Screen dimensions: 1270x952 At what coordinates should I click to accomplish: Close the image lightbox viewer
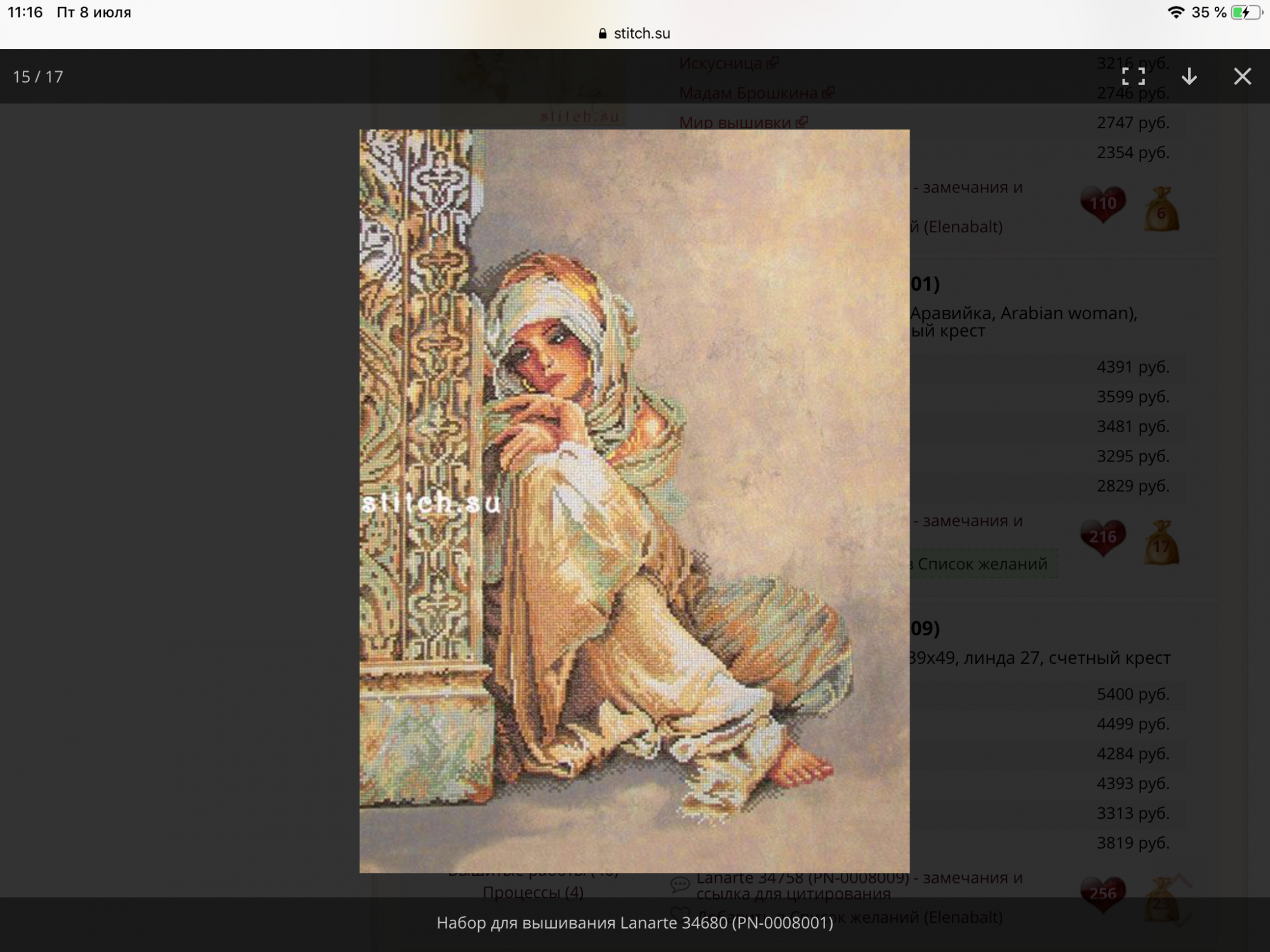click(x=1243, y=76)
